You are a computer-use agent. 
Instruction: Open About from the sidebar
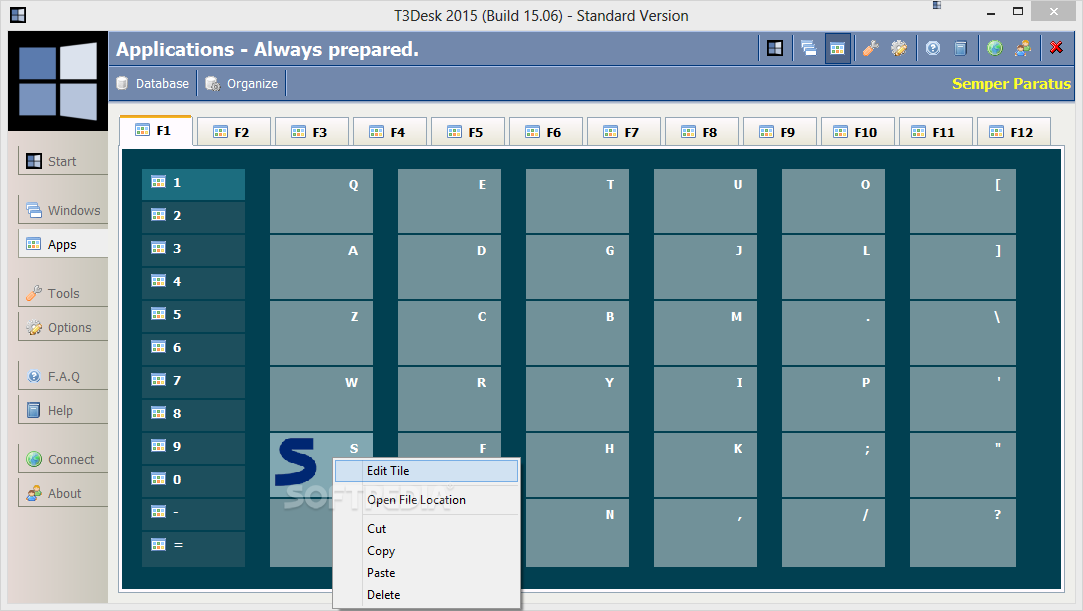(x=63, y=493)
